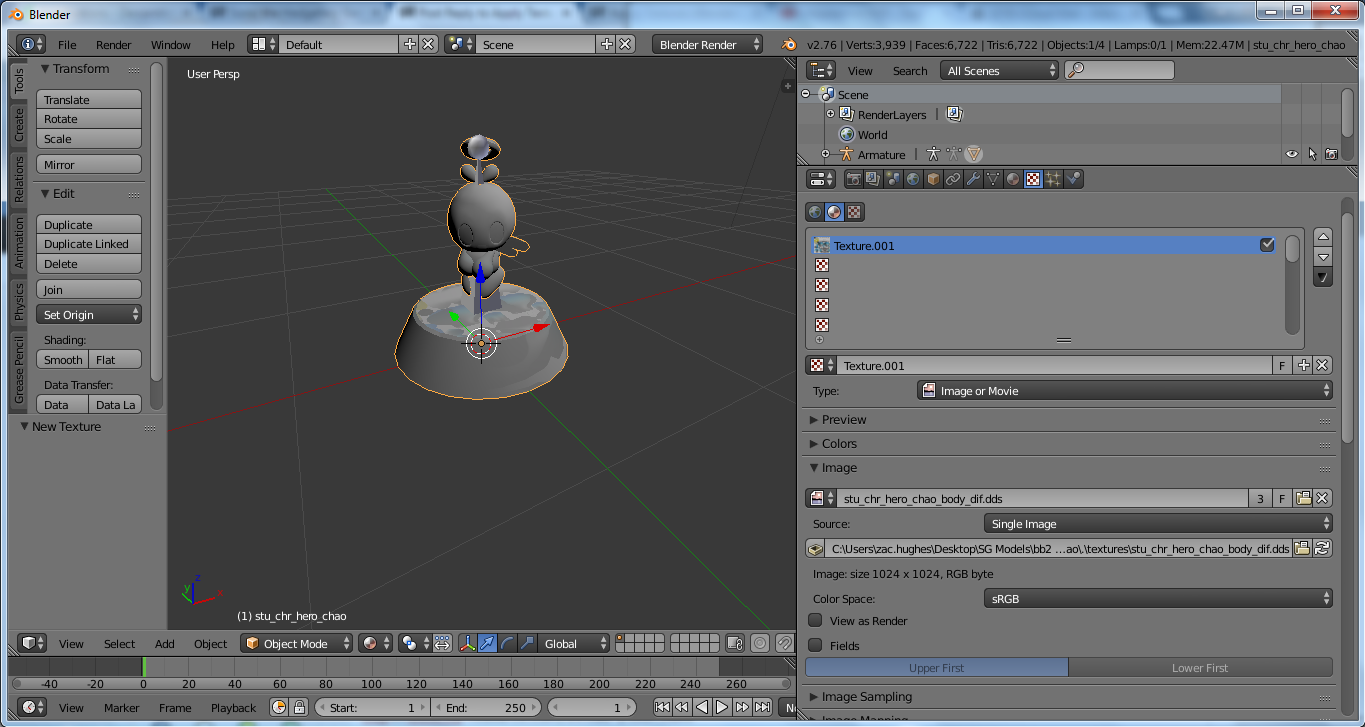
Task: Open image file browser next to image name
Action: tap(1303, 498)
